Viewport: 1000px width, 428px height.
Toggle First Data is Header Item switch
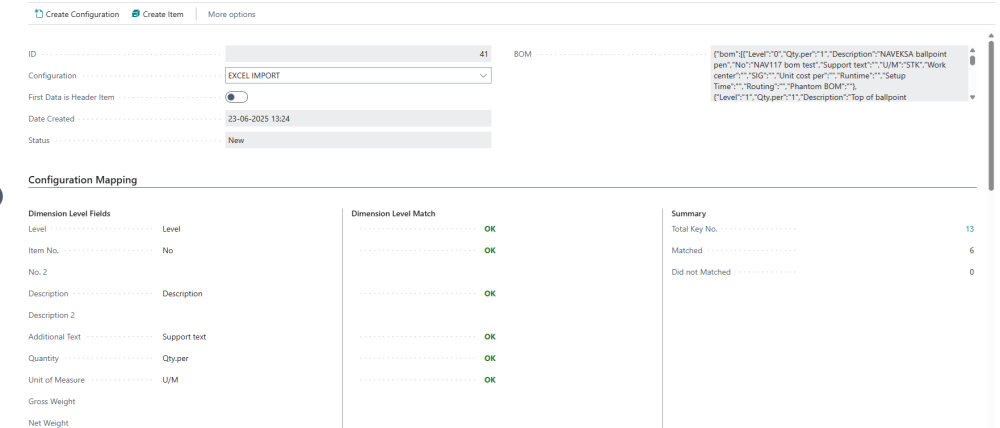(x=237, y=97)
